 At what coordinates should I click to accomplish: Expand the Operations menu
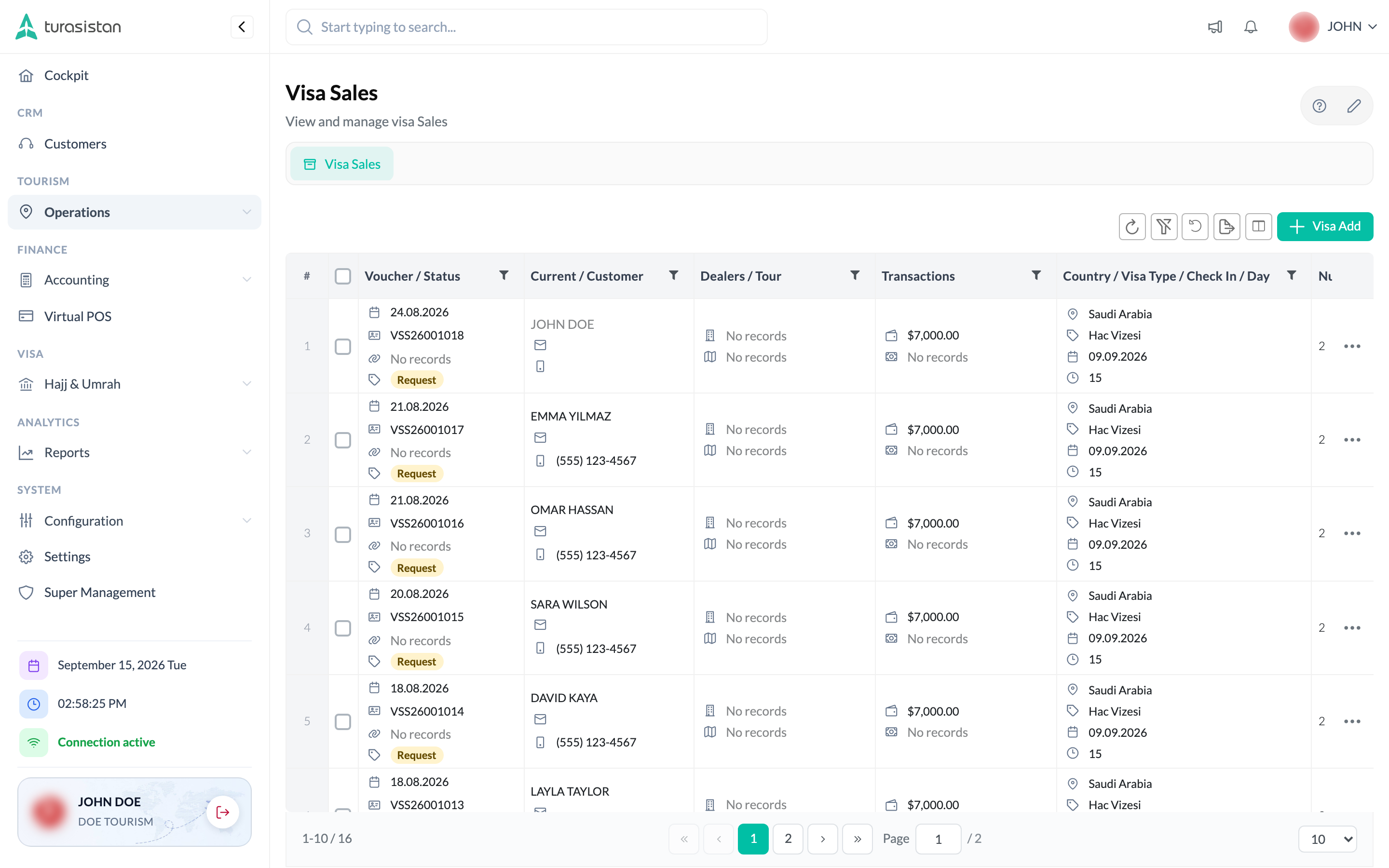click(134, 212)
